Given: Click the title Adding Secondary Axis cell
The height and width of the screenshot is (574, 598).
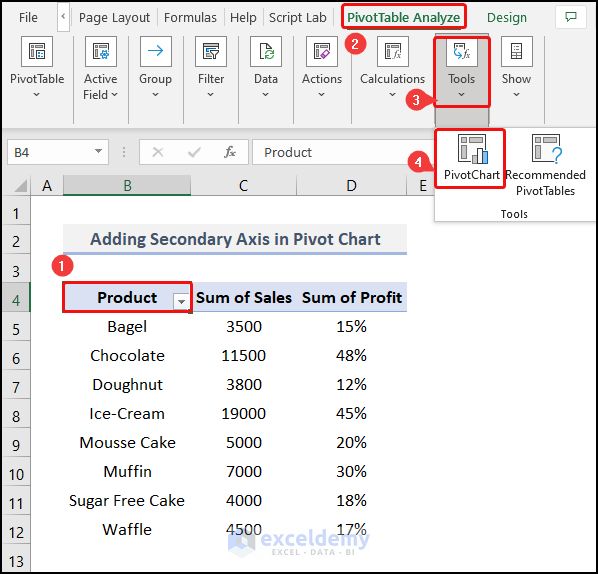Looking at the screenshot, I should point(235,239).
